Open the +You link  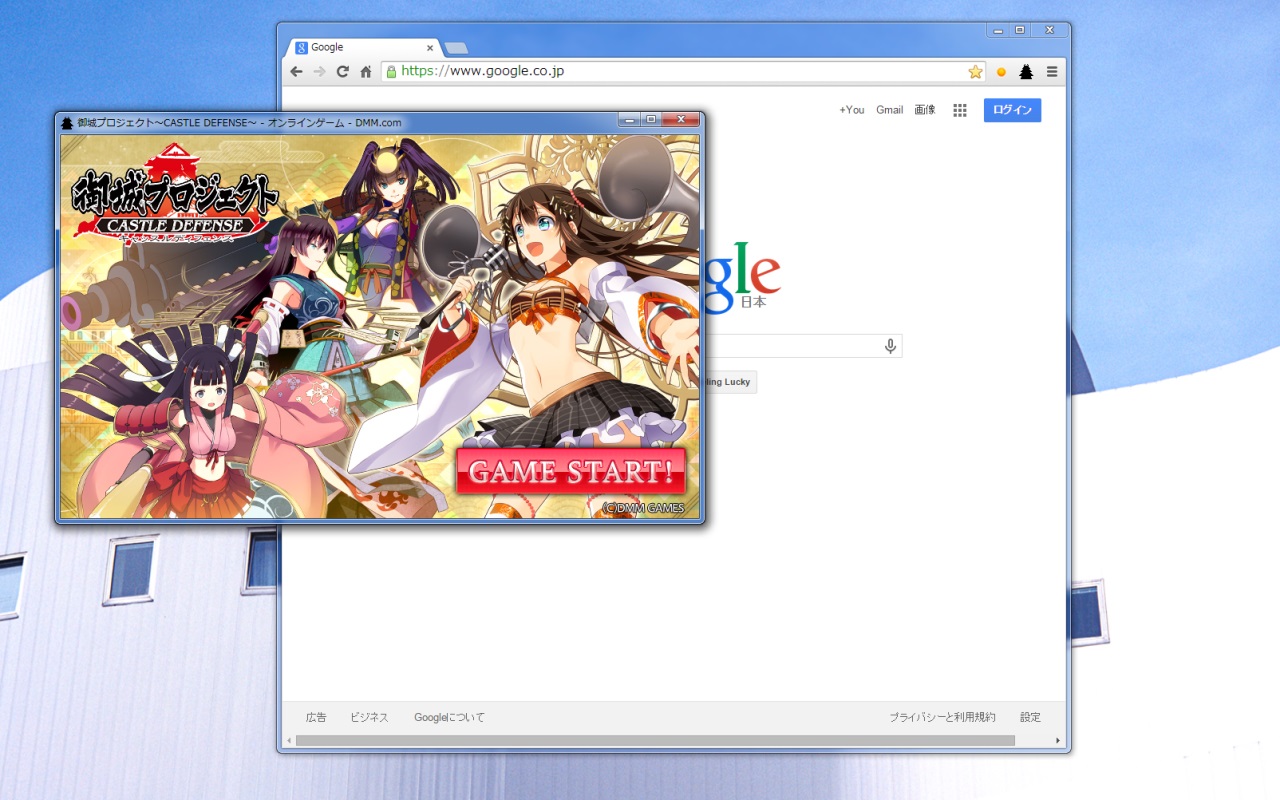(852, 110)
